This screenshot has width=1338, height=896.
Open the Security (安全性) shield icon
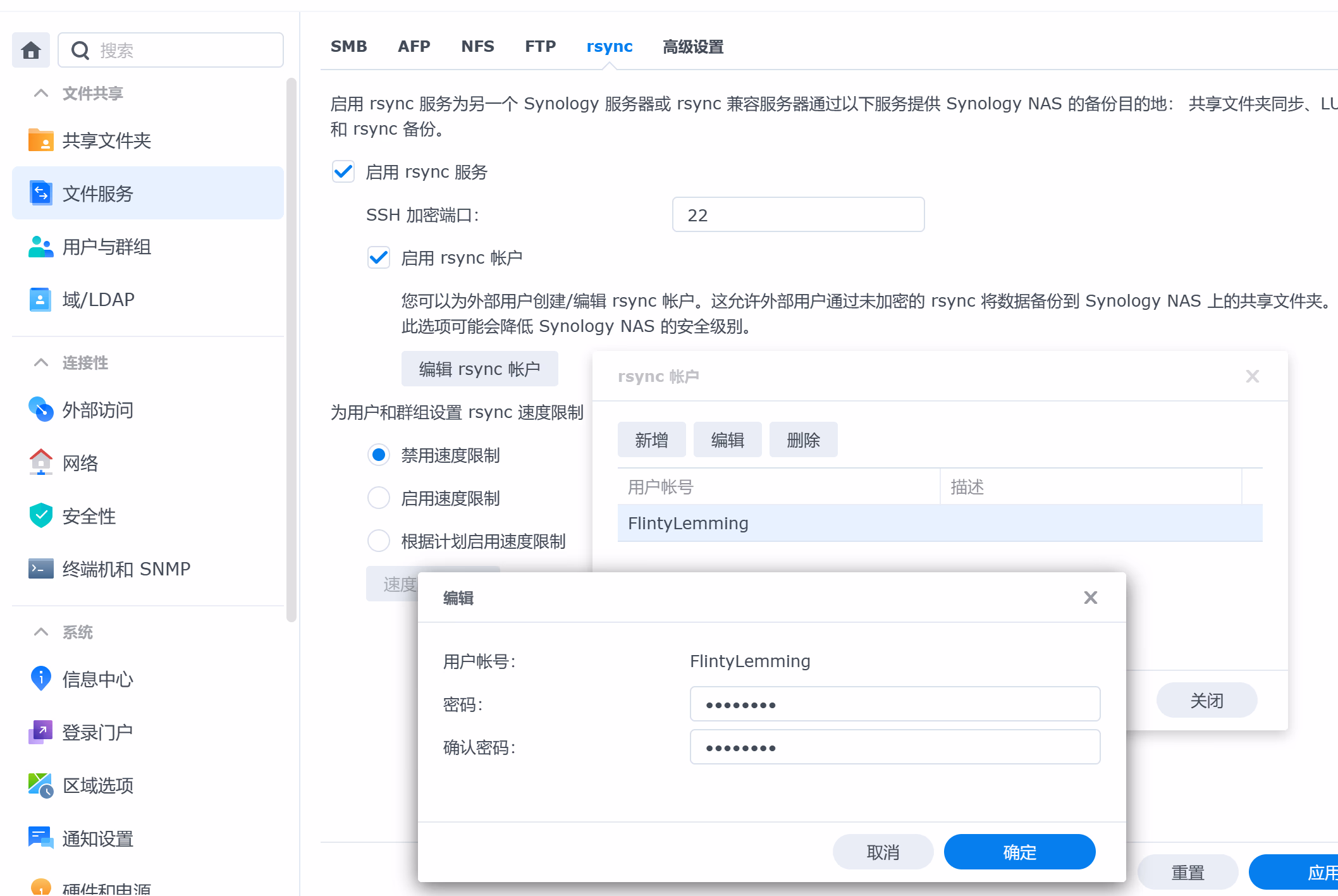(41, 516)
